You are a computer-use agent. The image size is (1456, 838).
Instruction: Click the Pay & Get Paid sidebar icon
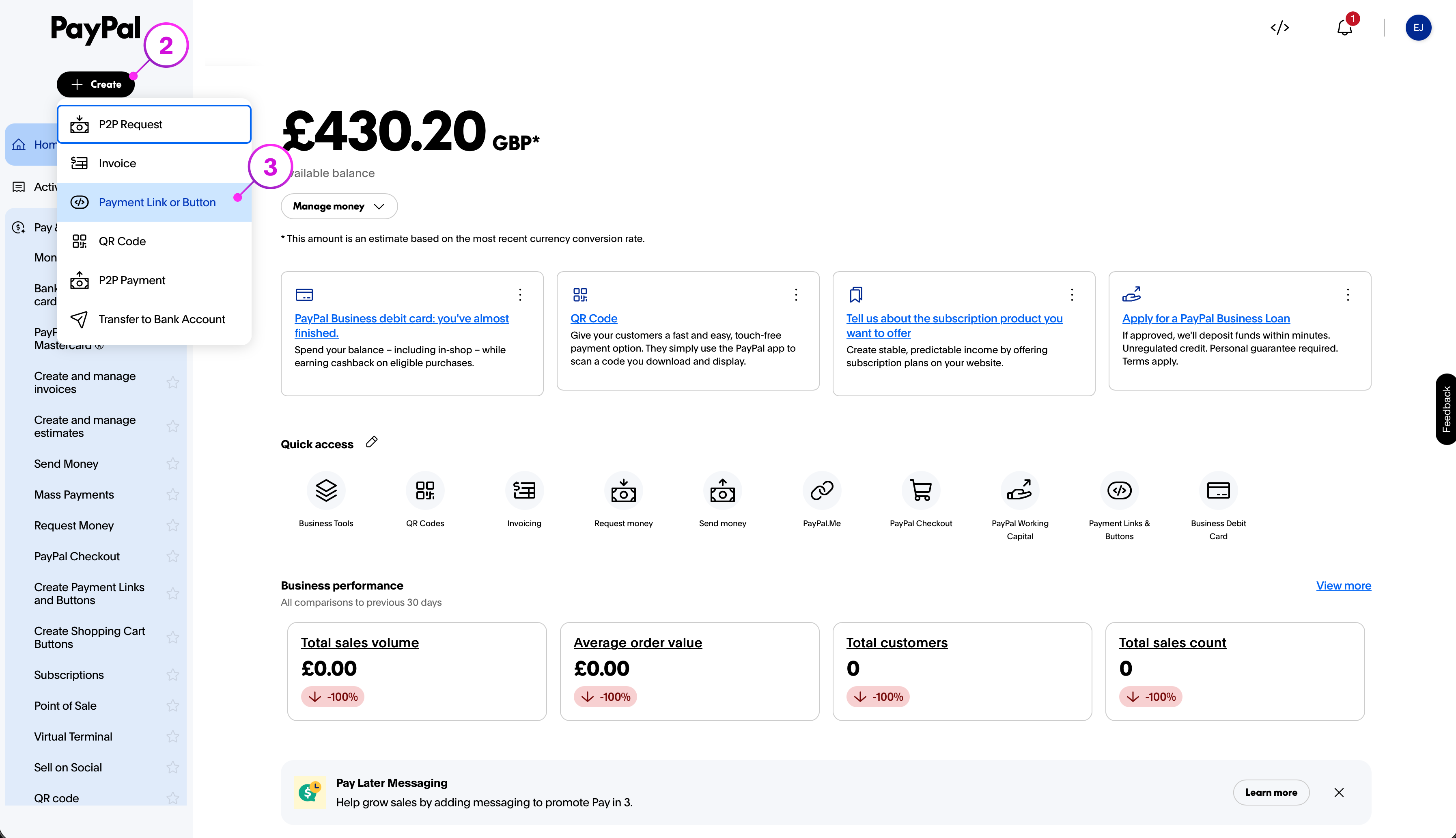point(18,227)
